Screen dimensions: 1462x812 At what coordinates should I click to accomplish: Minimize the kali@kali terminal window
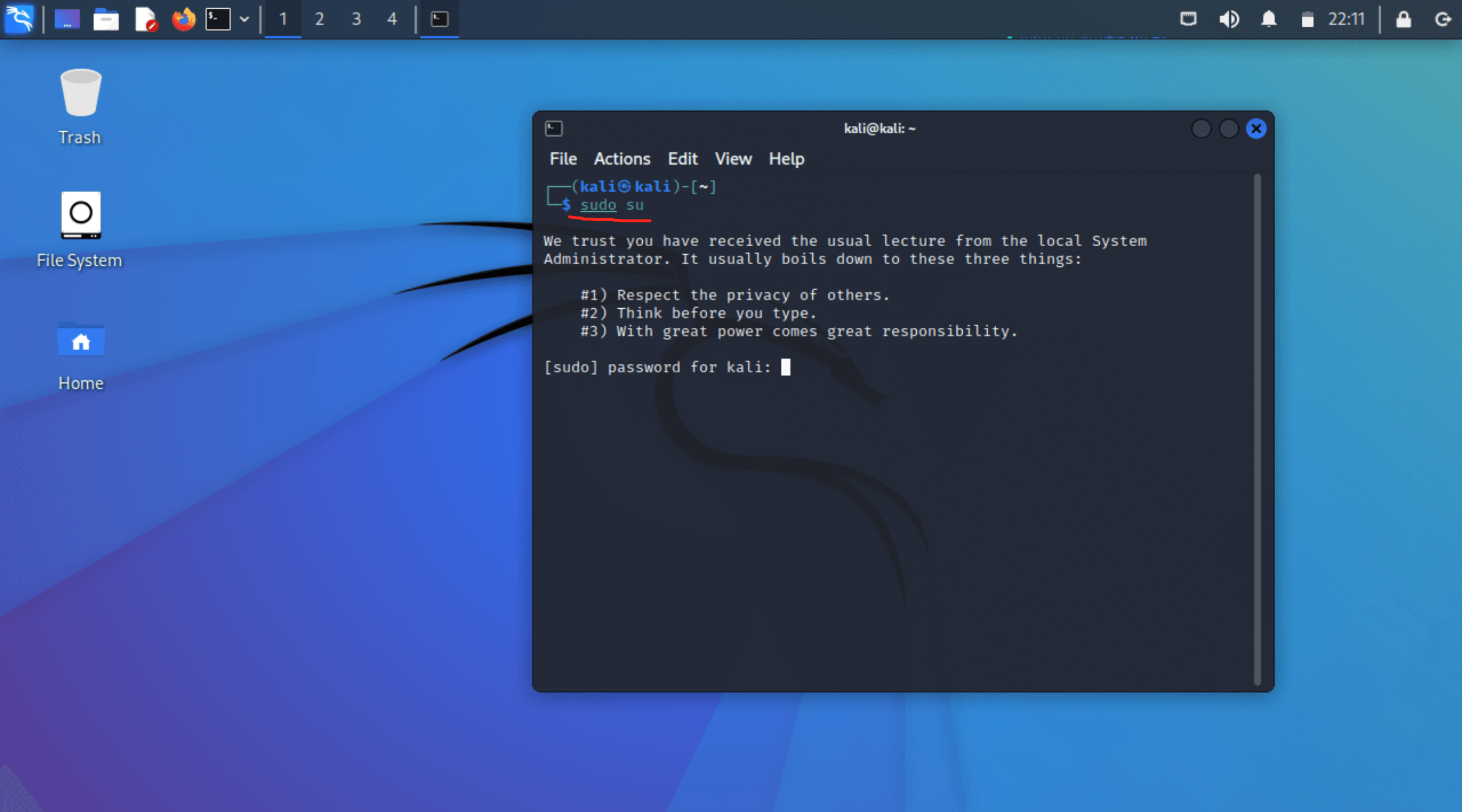[1201, 128]
